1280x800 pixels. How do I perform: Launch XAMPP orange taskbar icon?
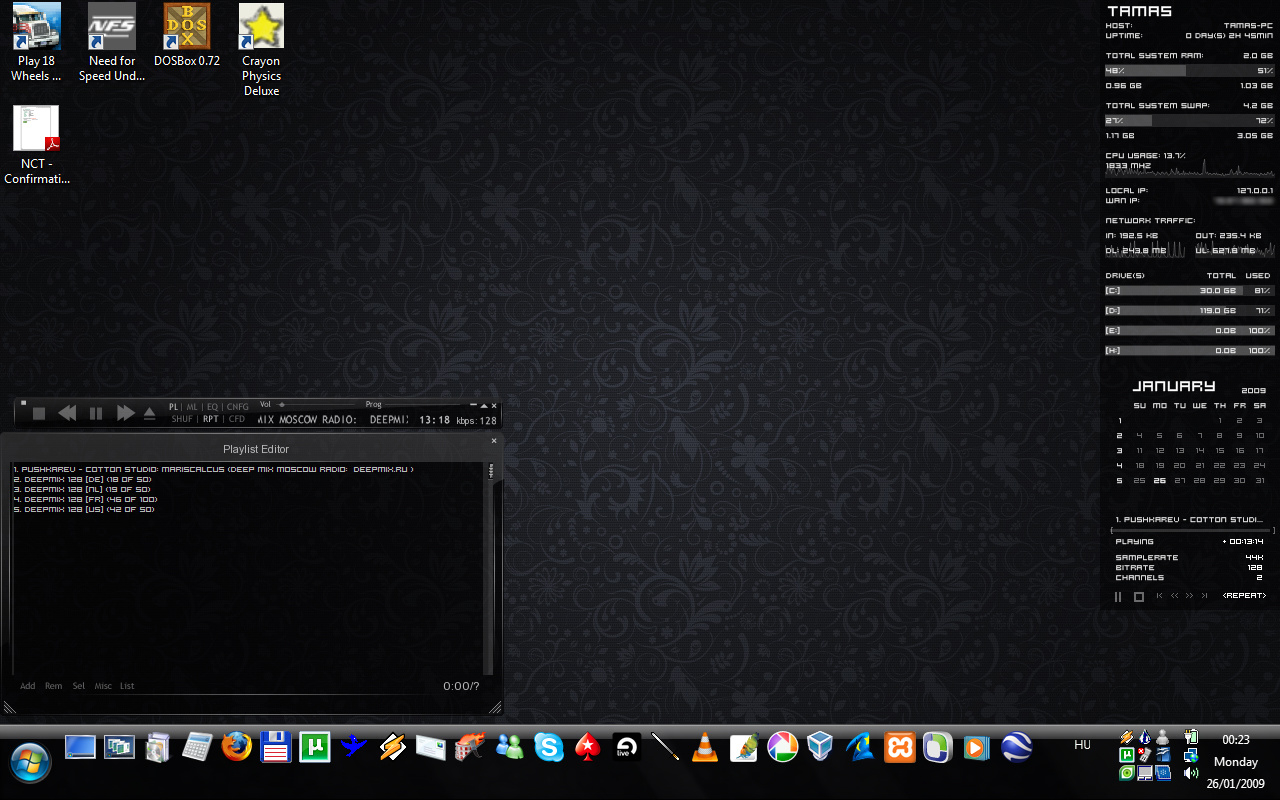point(900,747)
